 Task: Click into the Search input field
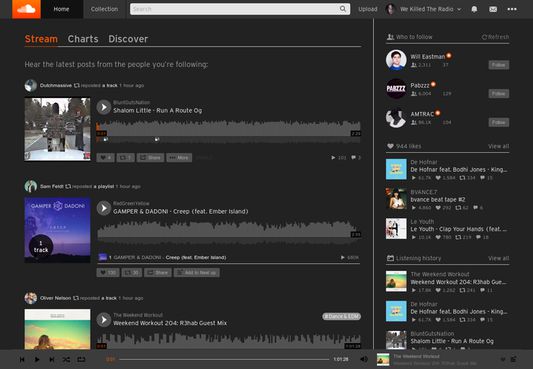point(235,9)
